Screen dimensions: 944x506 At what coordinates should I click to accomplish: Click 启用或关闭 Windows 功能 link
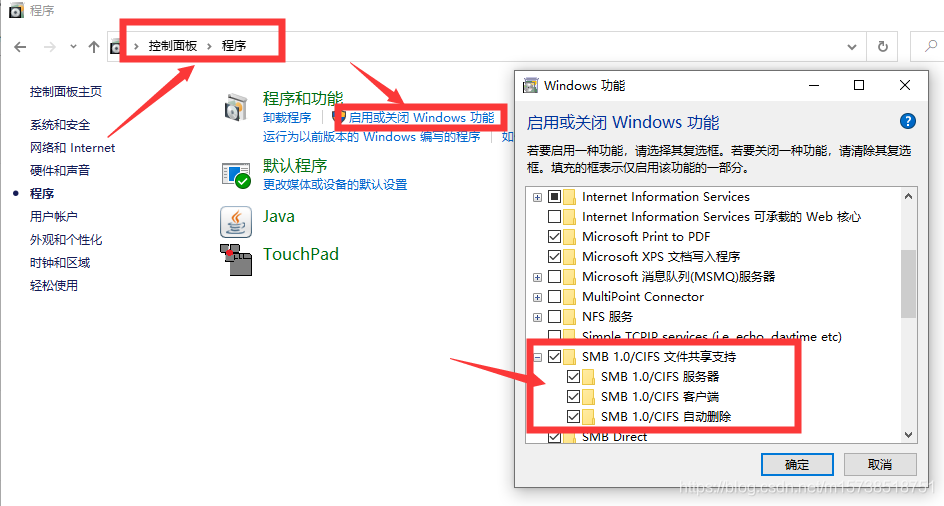[x=421, y=117]
